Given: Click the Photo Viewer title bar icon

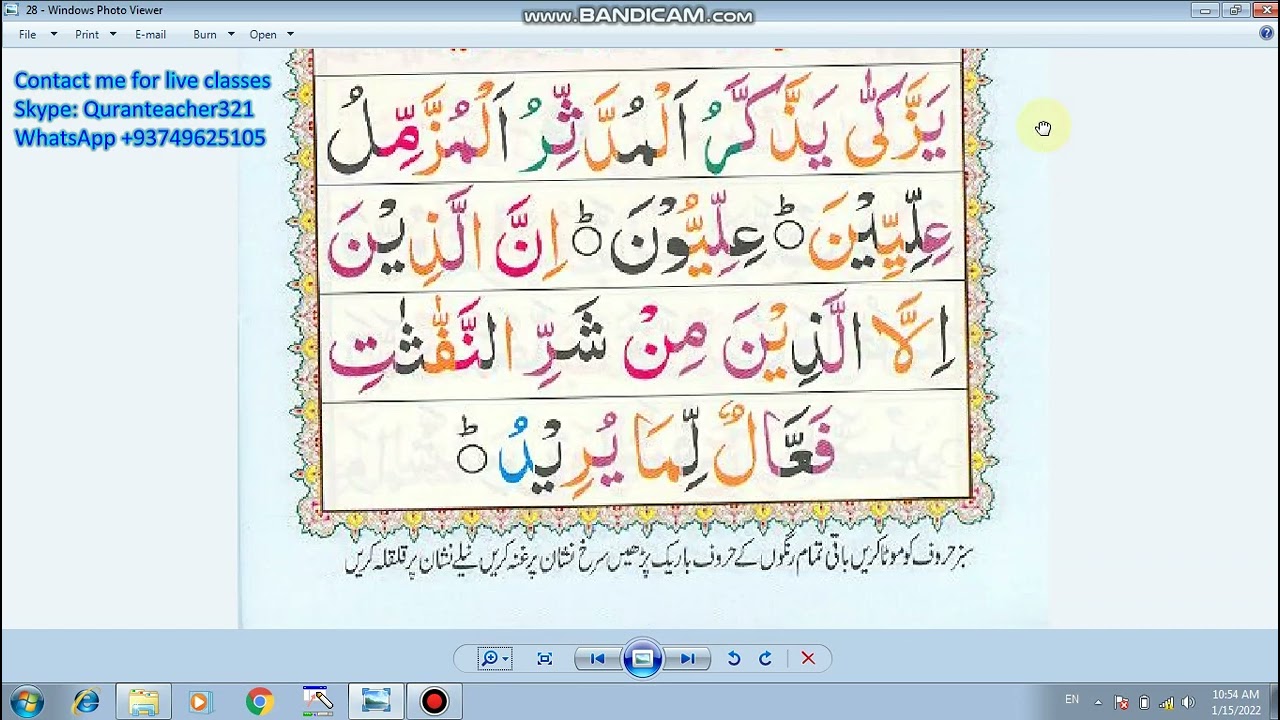Looking at the screenshot, I should click(x=10, y=10).
